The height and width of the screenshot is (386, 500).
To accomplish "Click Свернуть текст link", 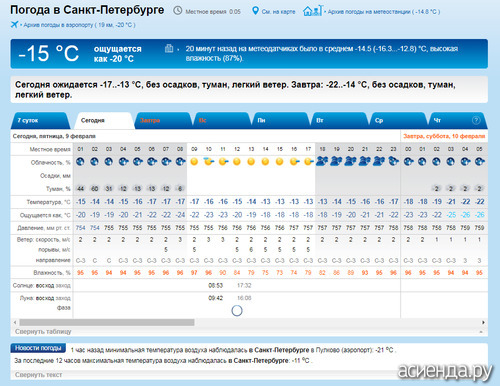I will pos(38,375).
